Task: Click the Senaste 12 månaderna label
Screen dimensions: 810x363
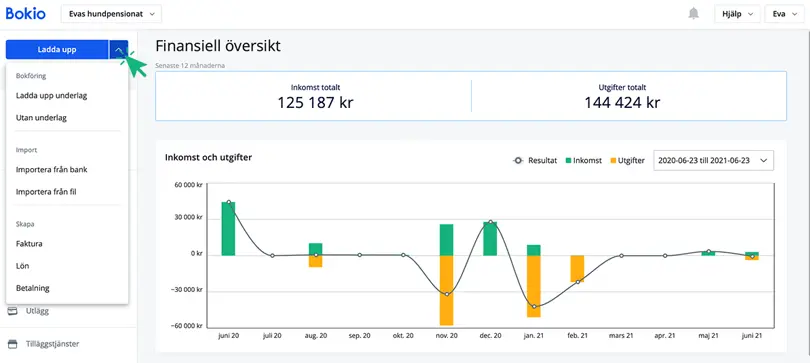Action: tap(190, 66)
